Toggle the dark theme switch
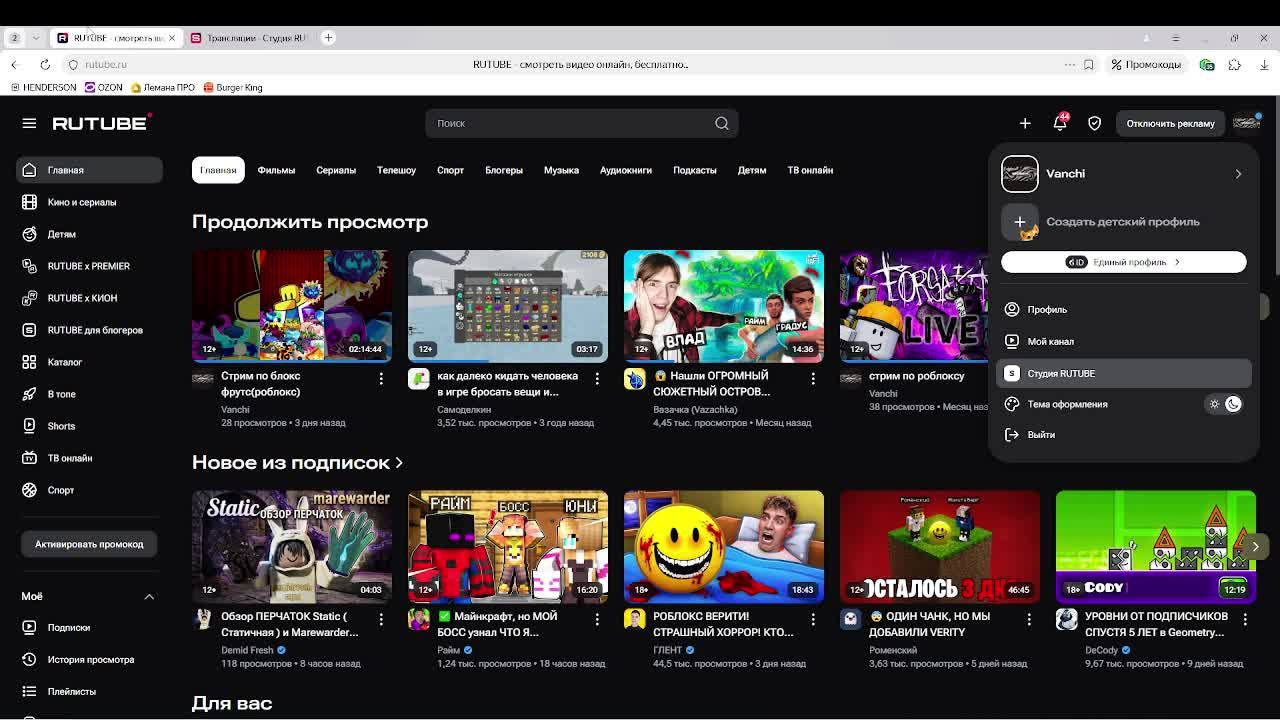 coord(1224,404)
